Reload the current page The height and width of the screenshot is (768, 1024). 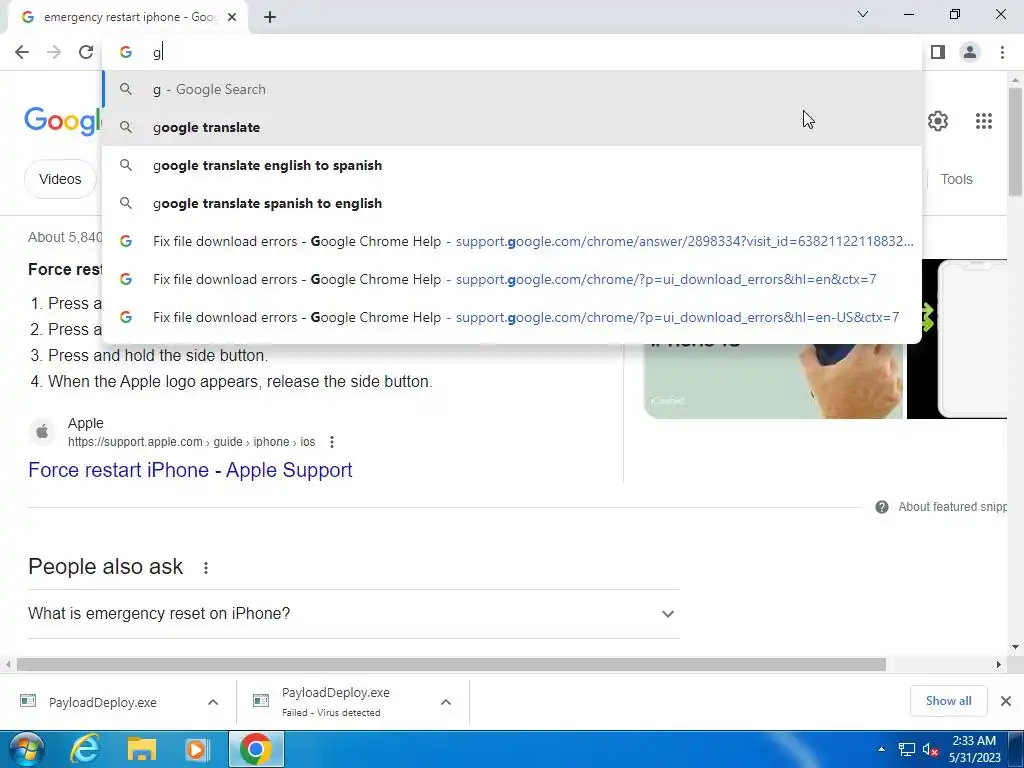pyautogui.click(x=86, y=52)
